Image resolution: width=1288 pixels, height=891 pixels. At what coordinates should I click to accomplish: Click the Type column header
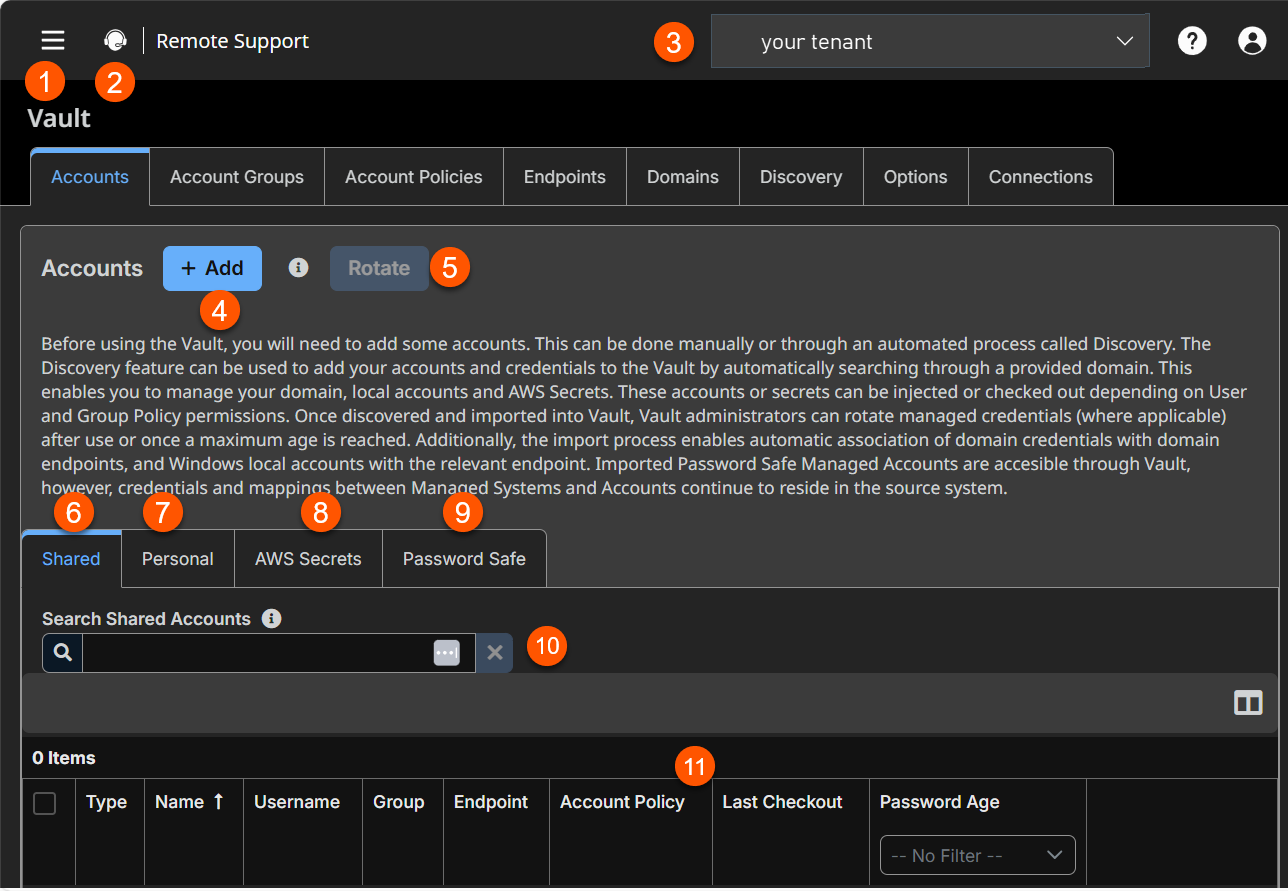tap(107, 802)
